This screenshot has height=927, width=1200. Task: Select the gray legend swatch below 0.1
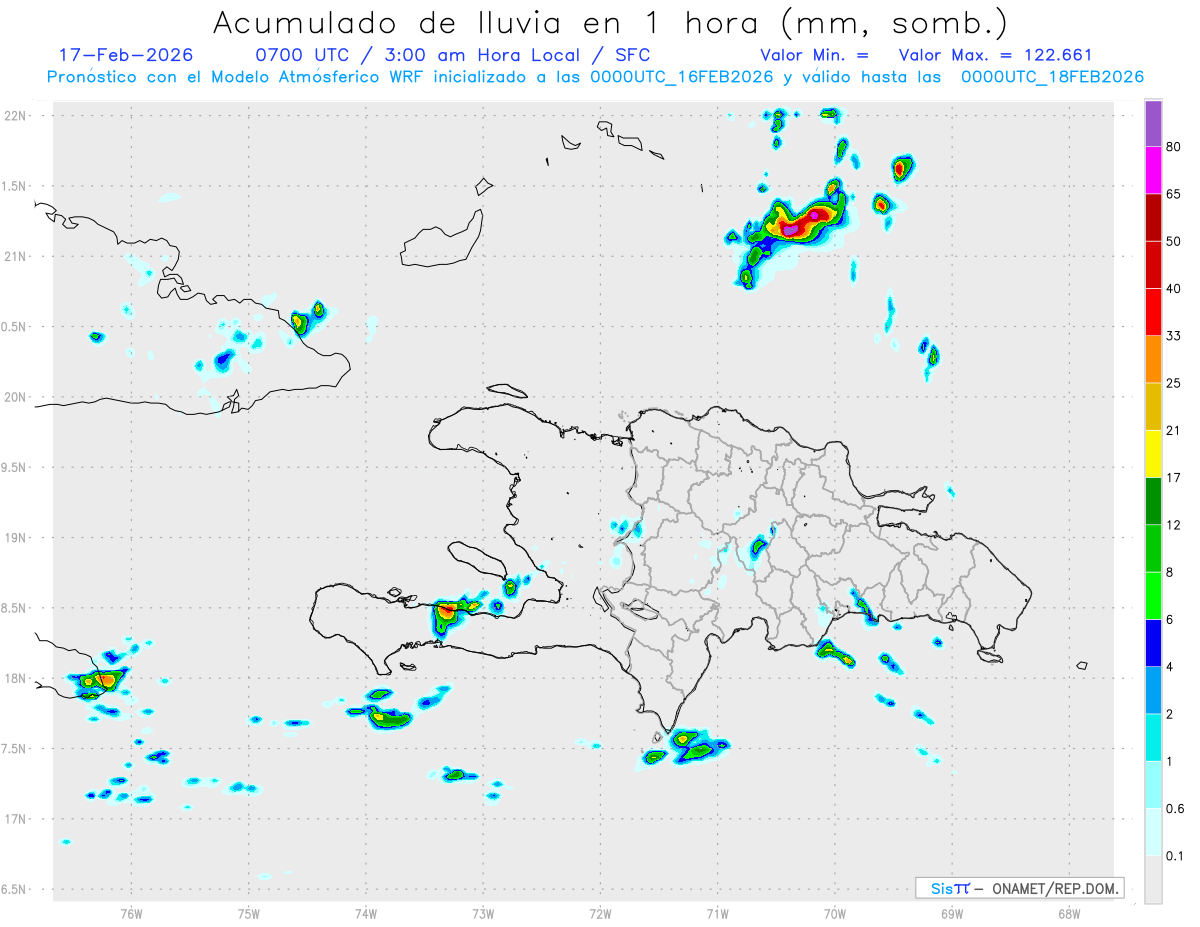coord(1153,879)
